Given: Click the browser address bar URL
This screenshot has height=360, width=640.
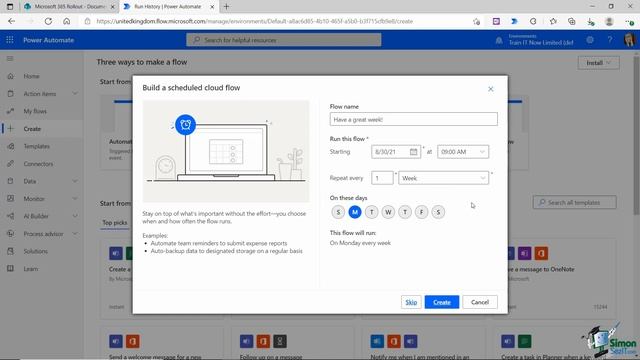Looking at the screenshot, I should point(254,21).
